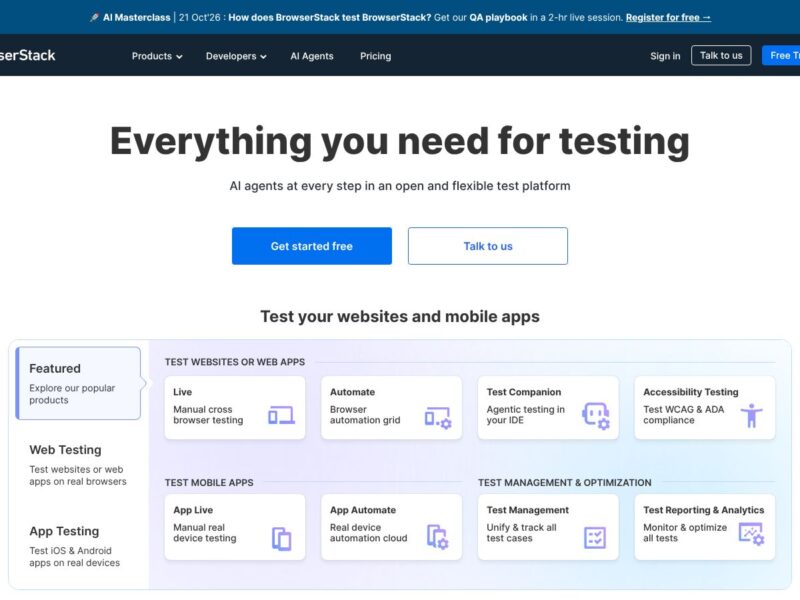Open the Test Management card title

[528, 510]
